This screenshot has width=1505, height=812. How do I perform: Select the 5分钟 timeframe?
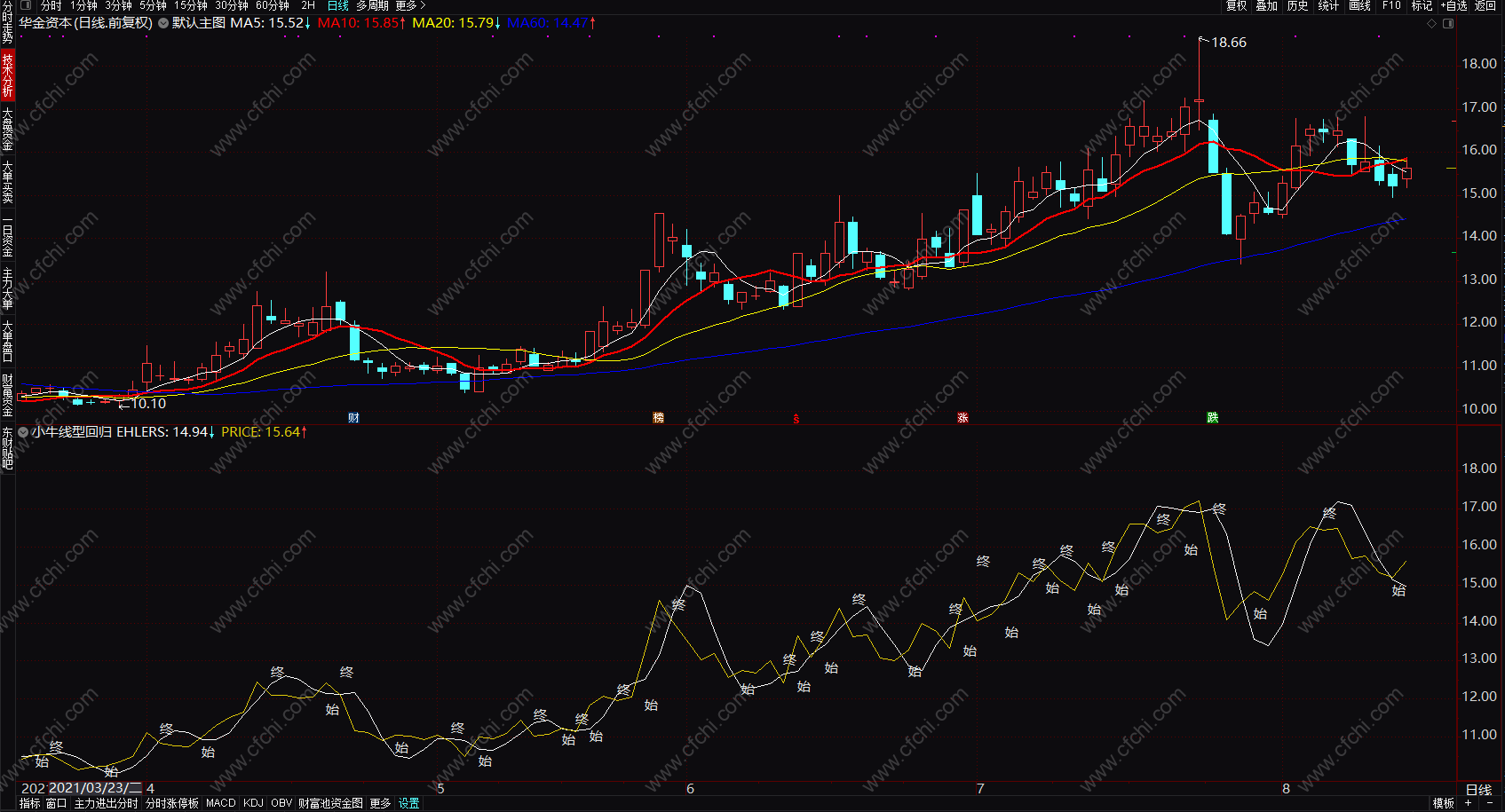(x=153, y=5)
